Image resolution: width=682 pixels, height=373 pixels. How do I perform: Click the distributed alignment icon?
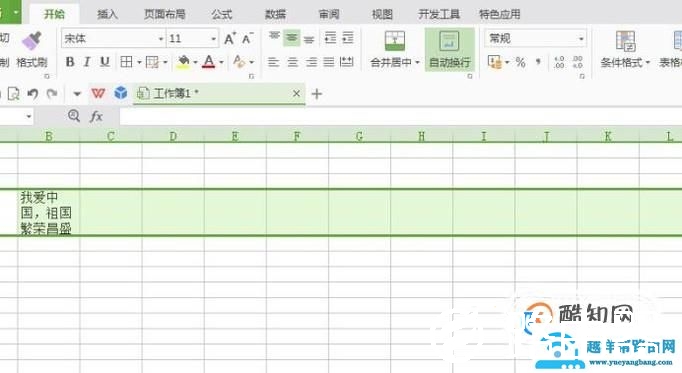click(x=347, y=62)
